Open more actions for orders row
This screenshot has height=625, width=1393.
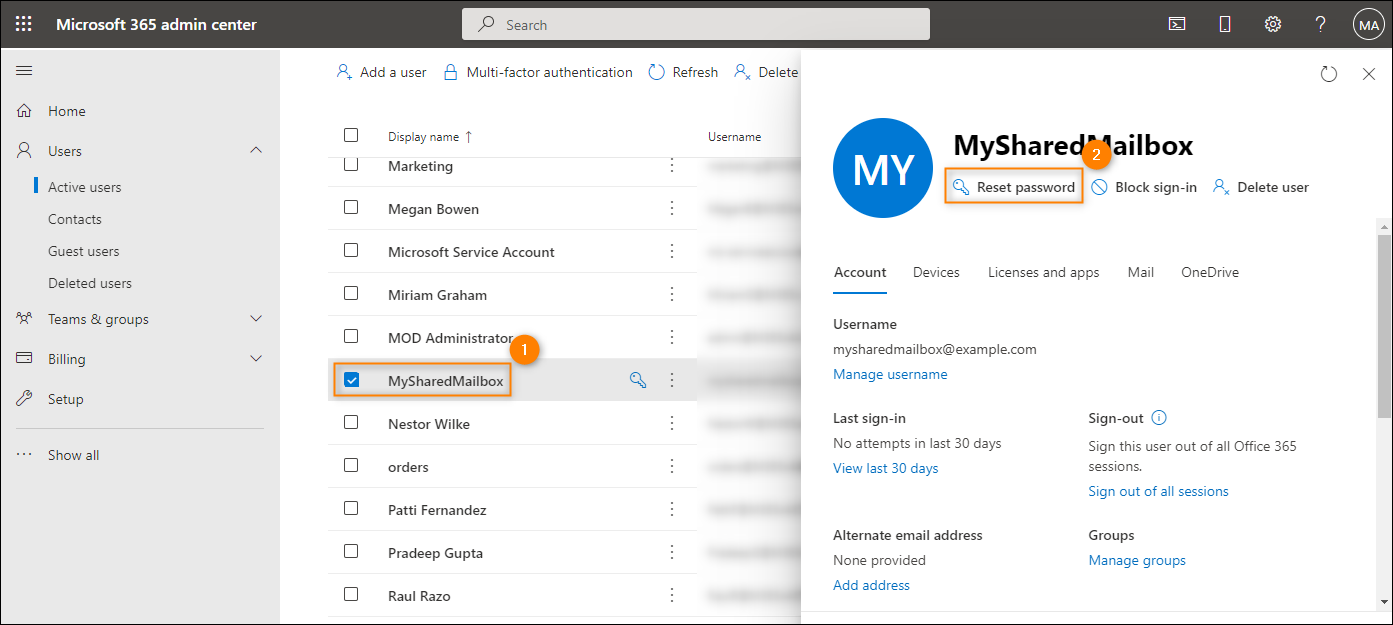click(672, 466)
